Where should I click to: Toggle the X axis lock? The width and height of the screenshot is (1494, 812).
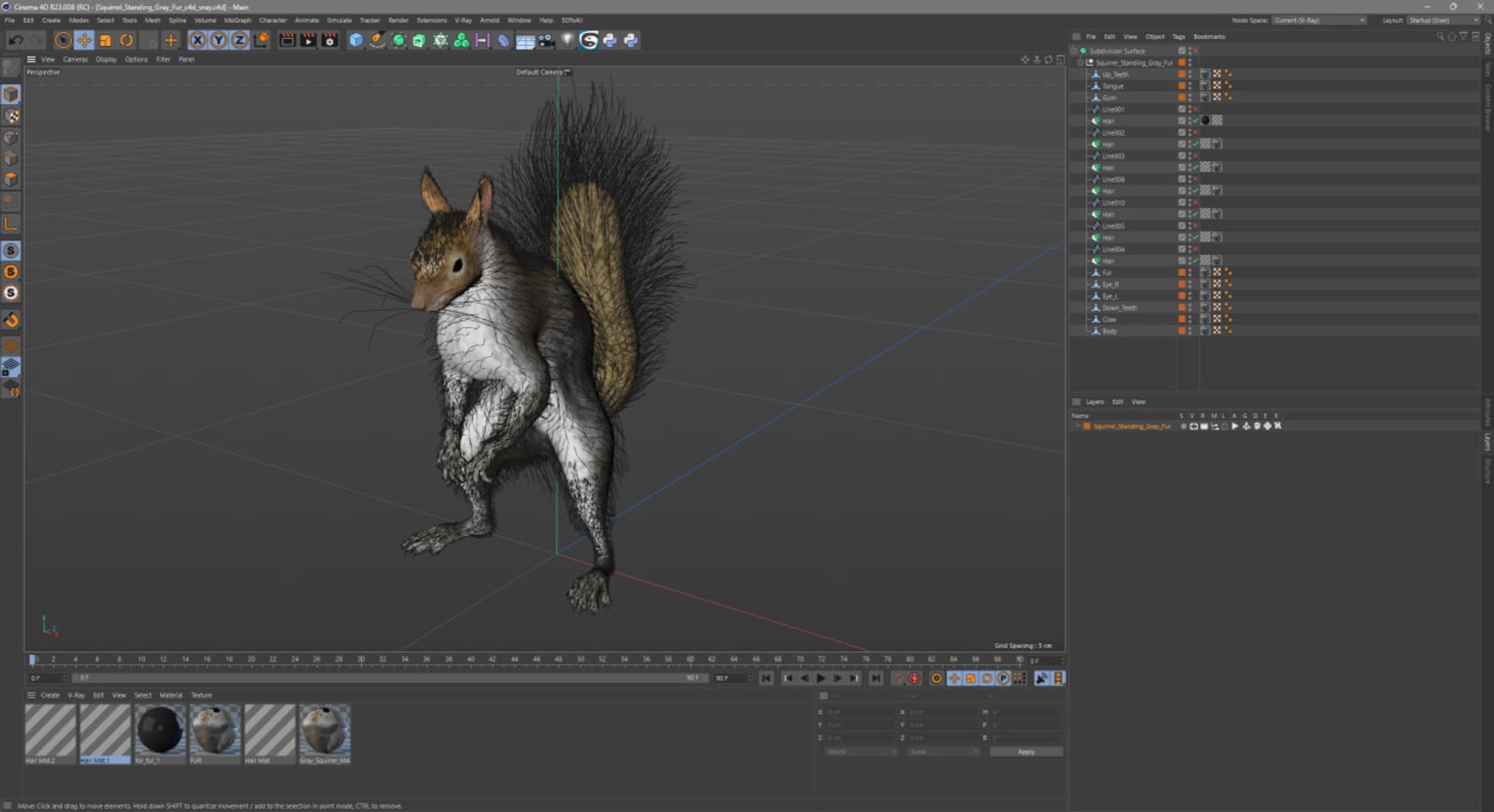click(198, 40)
